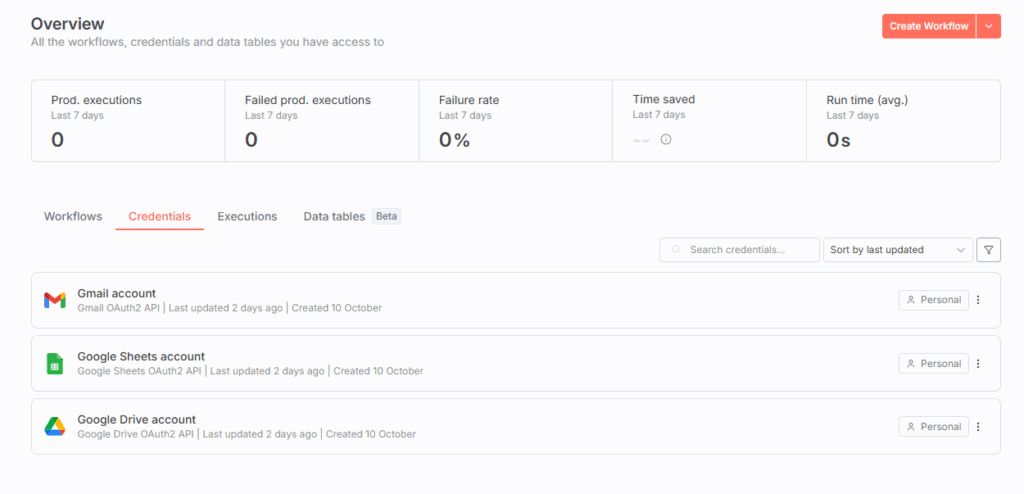The width and height of the screenshot is (1024, 494).
Task: Switch to the Executions tab
Action: [x=247, y=216]
